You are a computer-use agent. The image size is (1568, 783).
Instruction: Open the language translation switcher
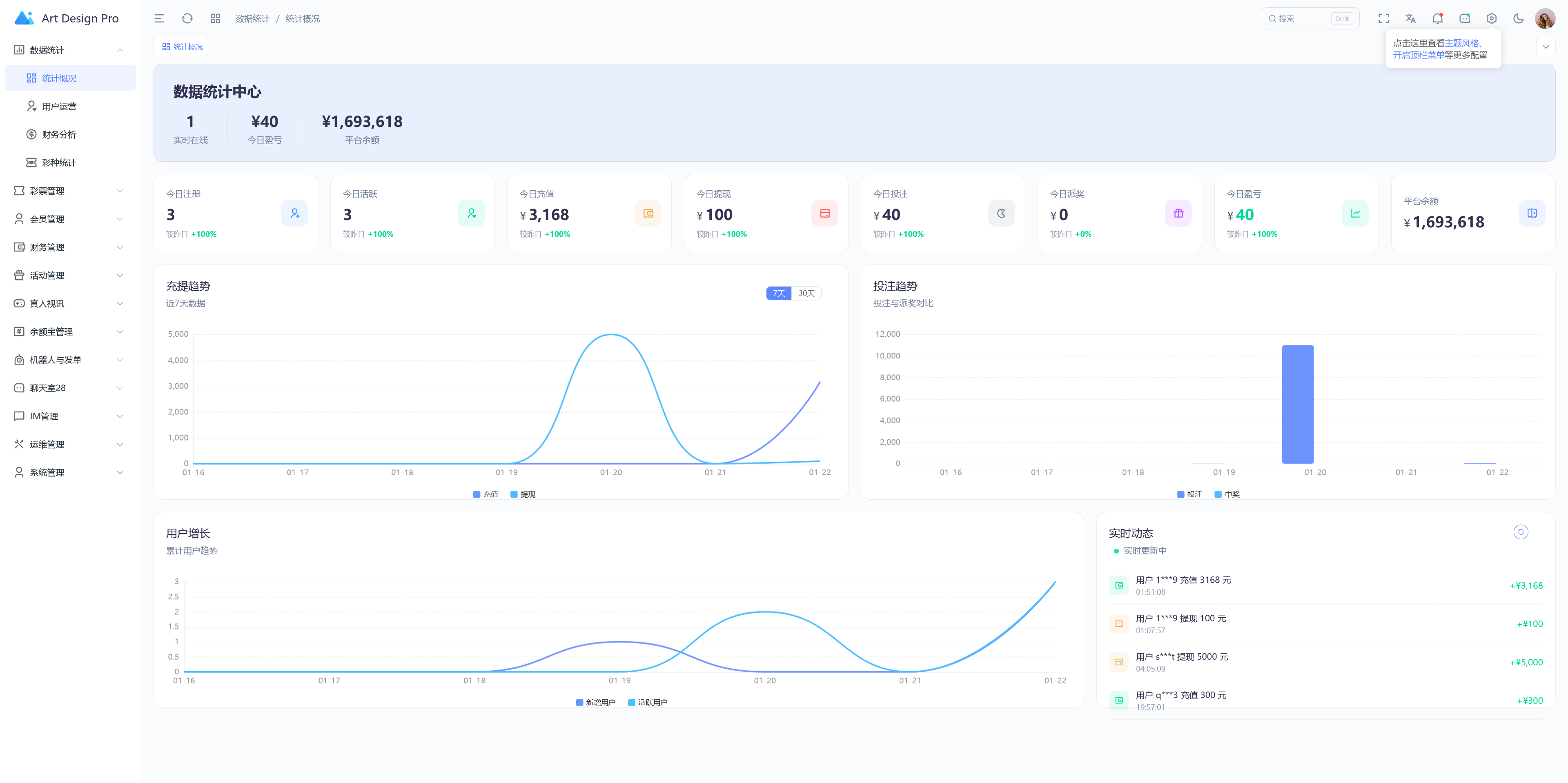click(1410, 18)
